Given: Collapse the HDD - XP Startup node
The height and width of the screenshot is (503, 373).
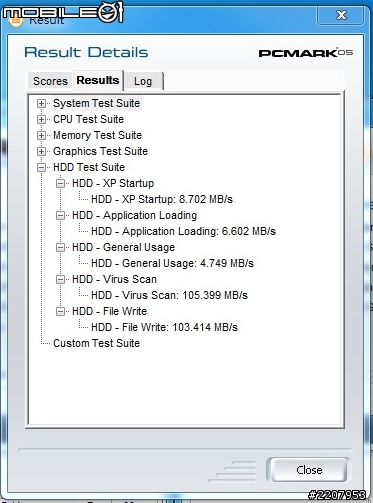Looking at the screenshot, I should [60, 183].
